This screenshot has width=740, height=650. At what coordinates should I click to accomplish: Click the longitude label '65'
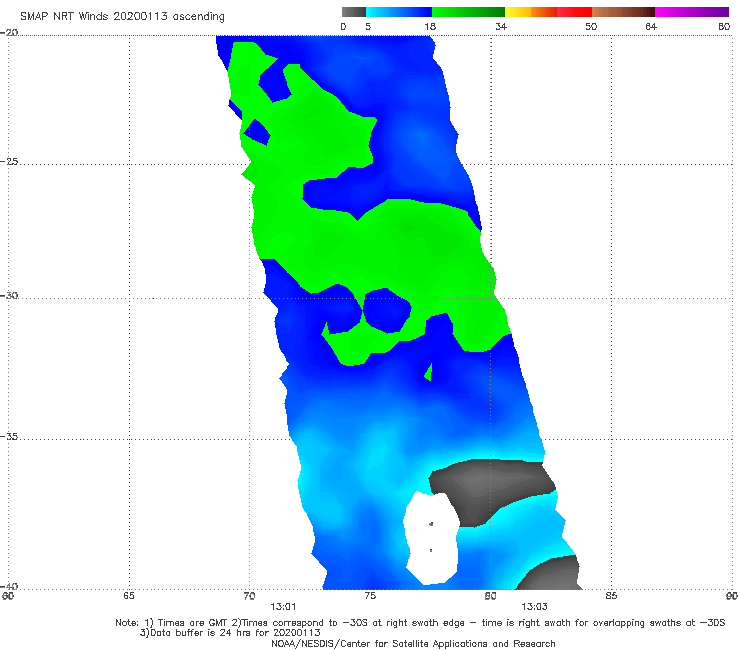(x=129, y=596)
